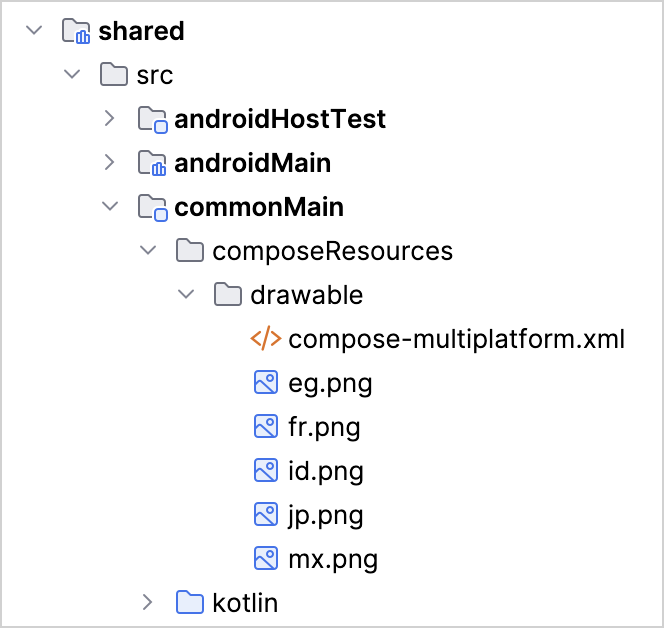Click the blue kotlin folder icon
Viewport: 664px width, 628px height.
[x=190, y=602]
